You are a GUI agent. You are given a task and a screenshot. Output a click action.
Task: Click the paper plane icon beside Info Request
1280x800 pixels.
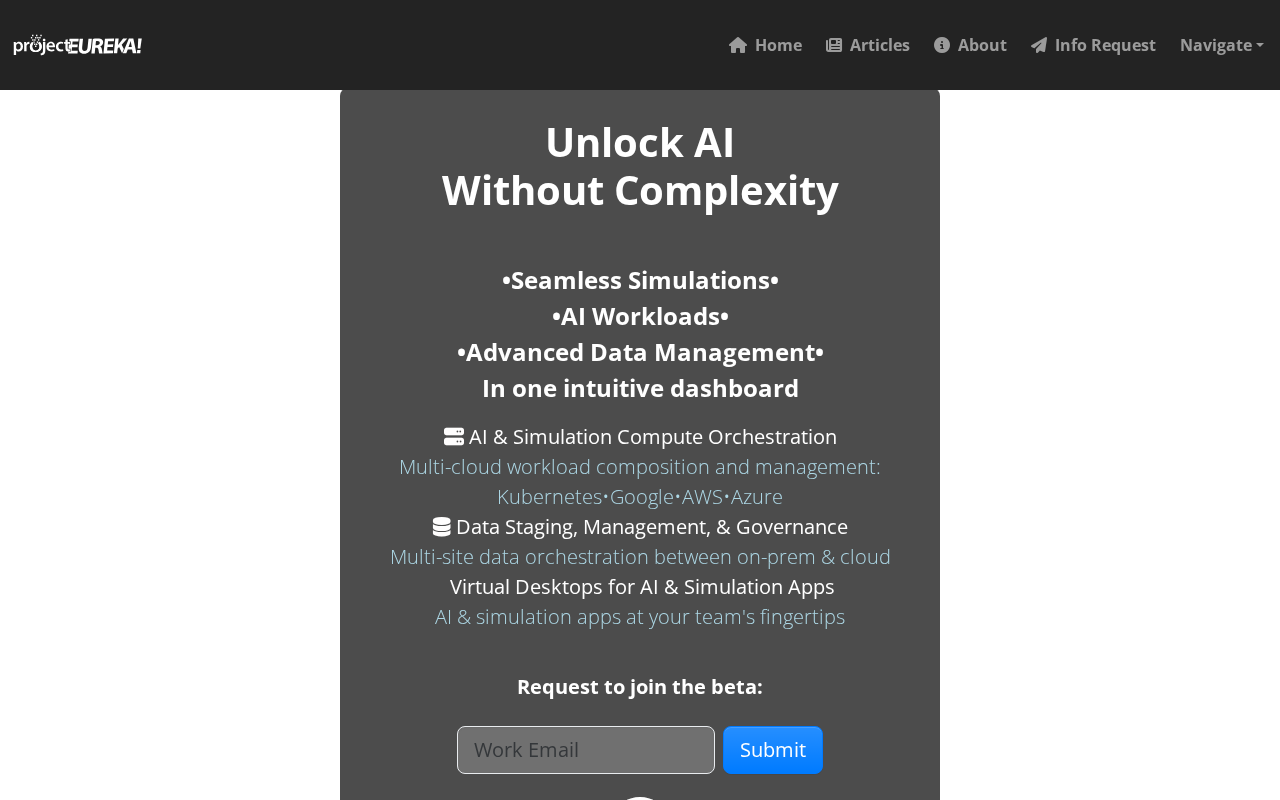tap(1039, 45)
